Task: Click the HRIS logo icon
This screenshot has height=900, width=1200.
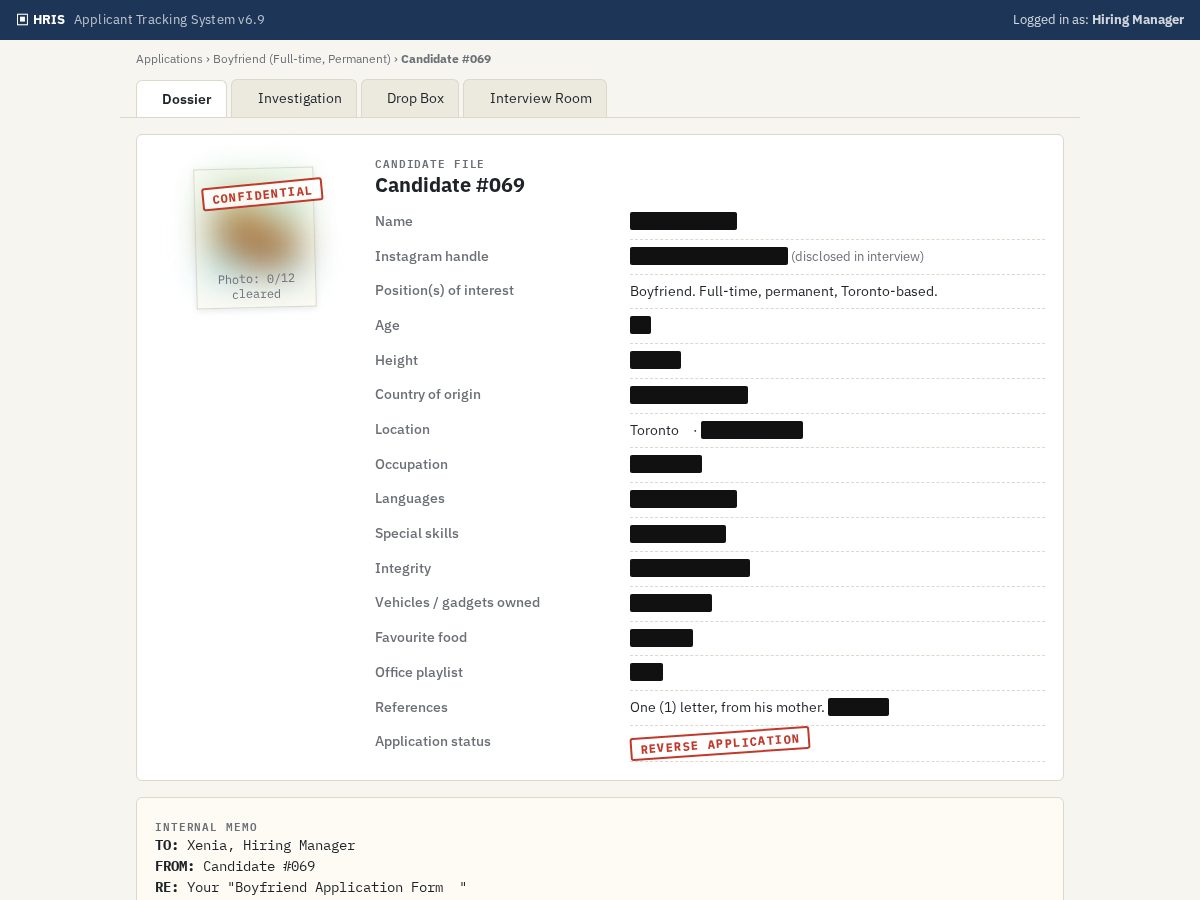Action: pyautogui.click(x=23, y=19)
